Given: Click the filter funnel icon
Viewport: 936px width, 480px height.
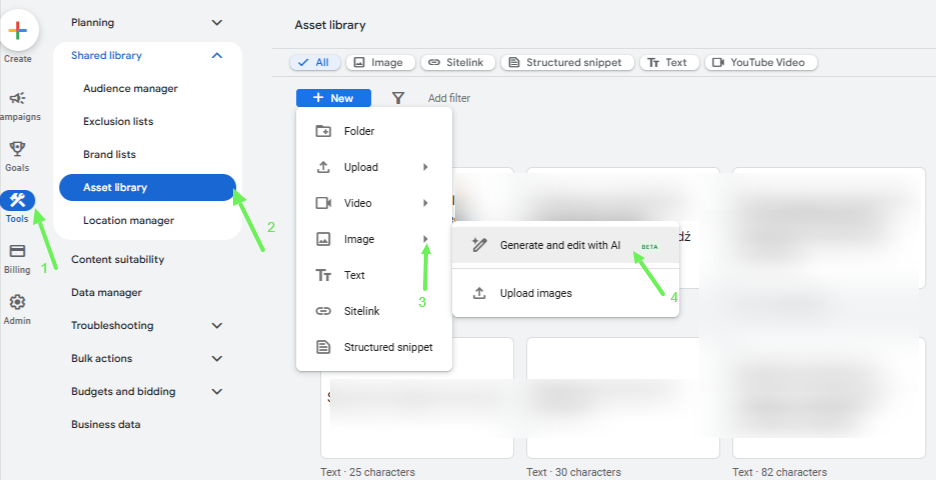Looking at the screenshot, I should coord(398,98).
